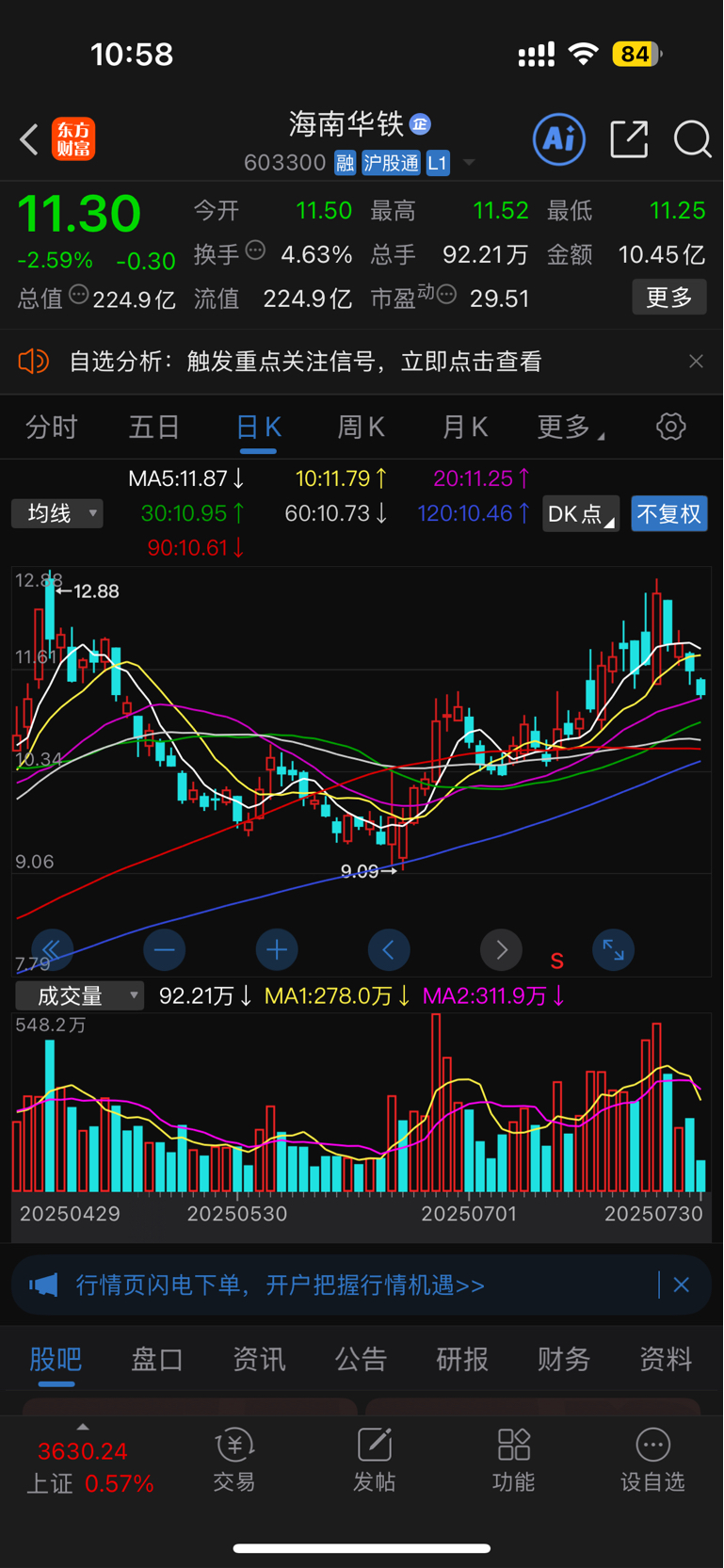Open 交易 from bottom bar
This screenshot has width=724, height=1568.
tap(234, 1461)
